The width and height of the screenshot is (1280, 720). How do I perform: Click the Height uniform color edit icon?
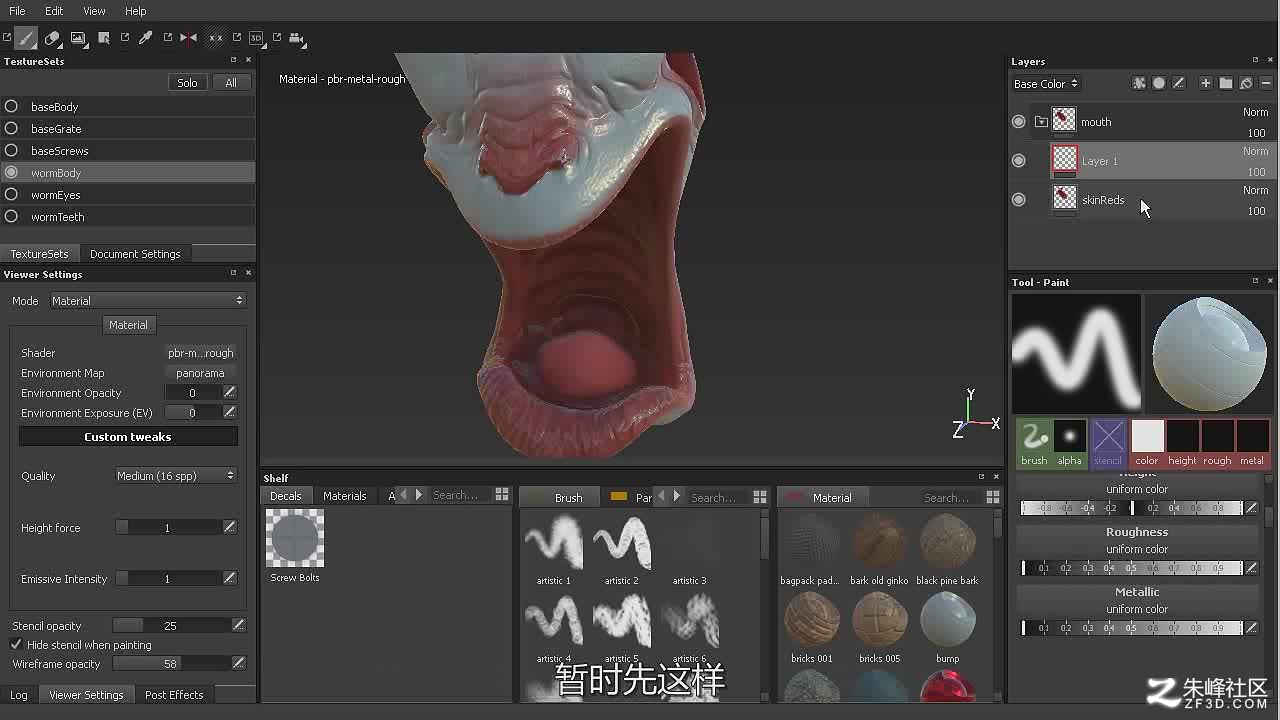(1251, 508)
